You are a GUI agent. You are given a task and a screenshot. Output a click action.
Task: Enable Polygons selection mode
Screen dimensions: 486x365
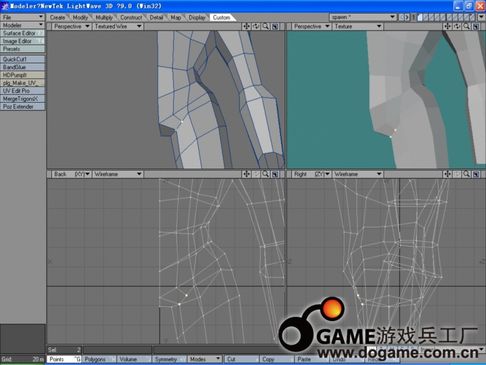pyautogui.click(x=100, y=359)
